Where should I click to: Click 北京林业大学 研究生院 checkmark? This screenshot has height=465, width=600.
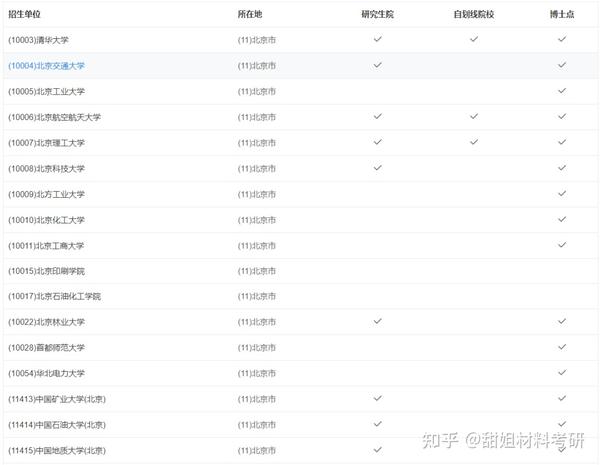[x=378, y=321]
